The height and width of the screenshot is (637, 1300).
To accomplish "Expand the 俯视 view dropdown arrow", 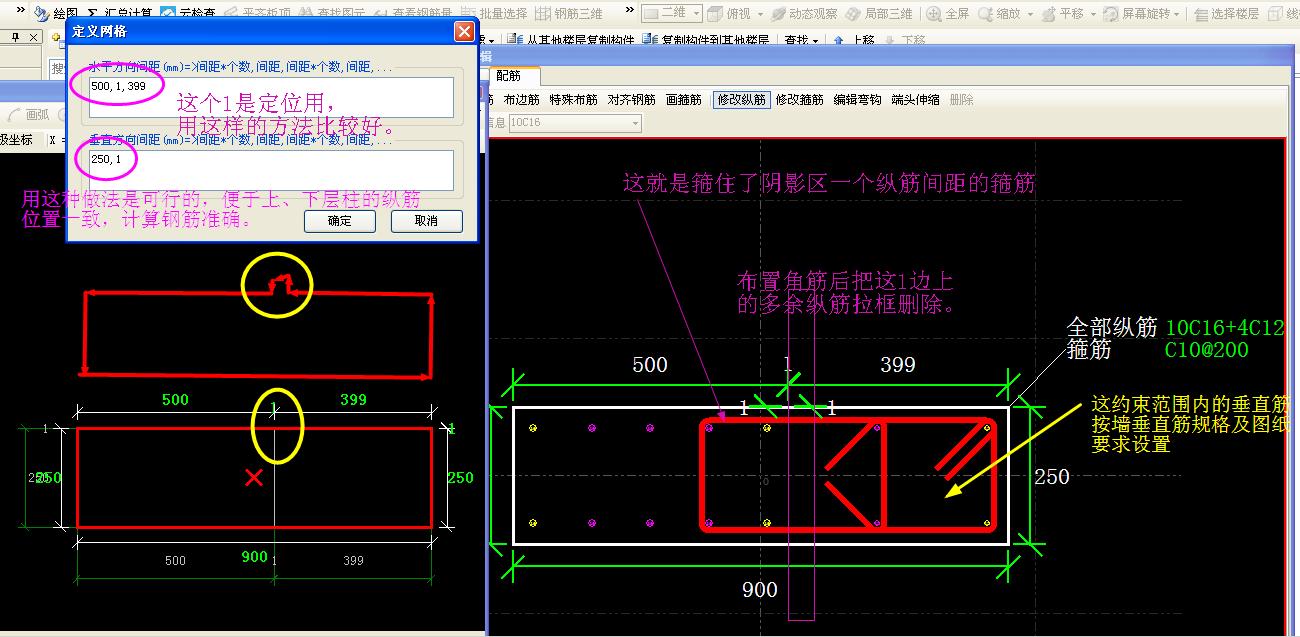I will 759,14.
